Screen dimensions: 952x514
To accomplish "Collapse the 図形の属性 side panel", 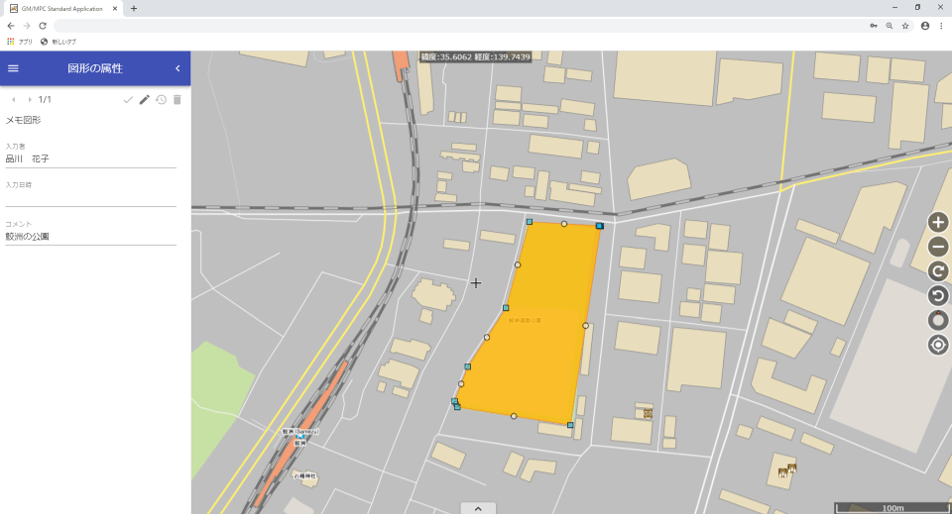I will pyautogui.click(x=178, y=68).
